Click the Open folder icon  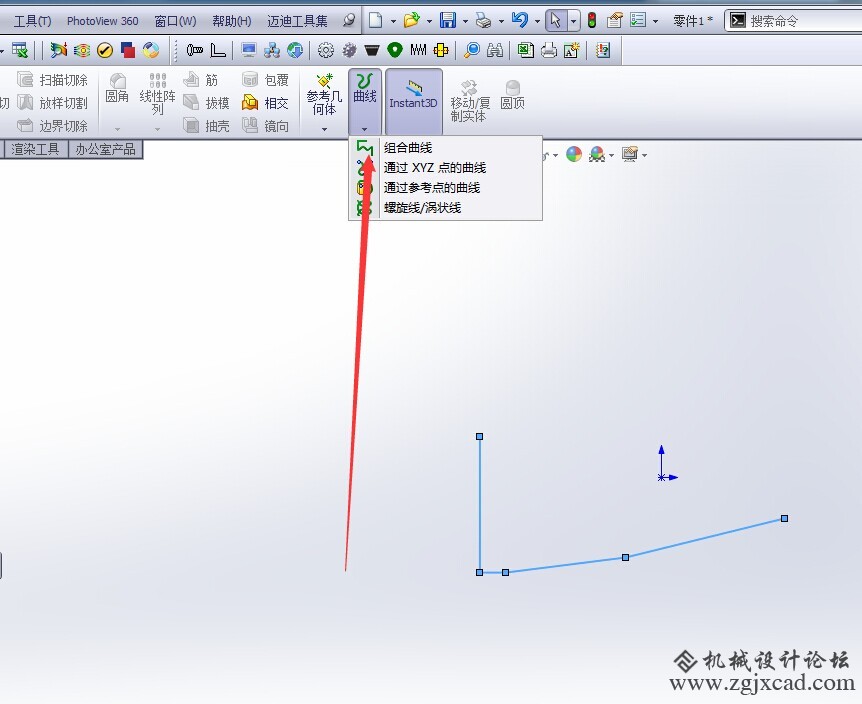click(x=411, y=21)
